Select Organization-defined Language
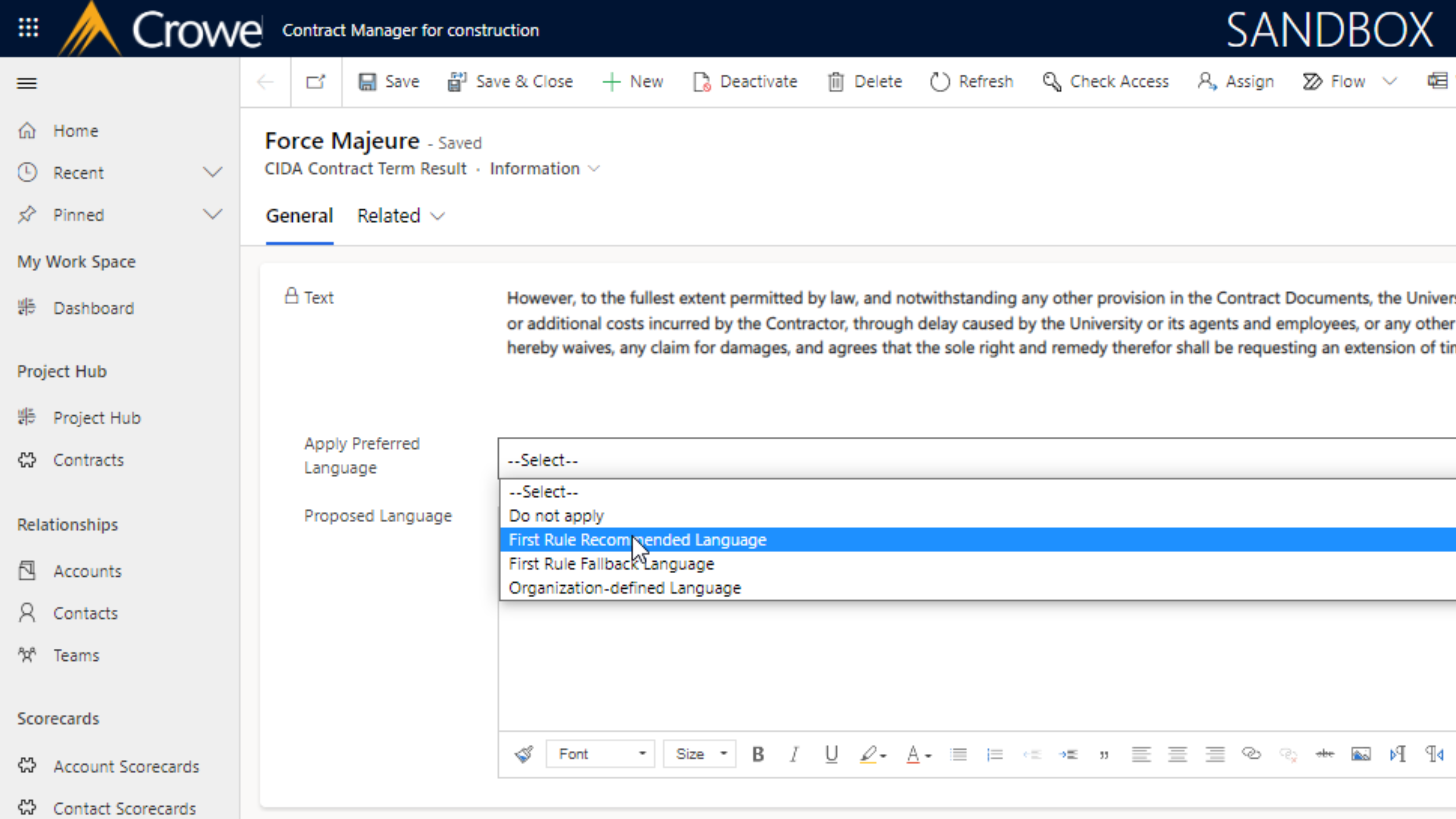Screen dimensions: 1456x819 [x=978, y=588]
